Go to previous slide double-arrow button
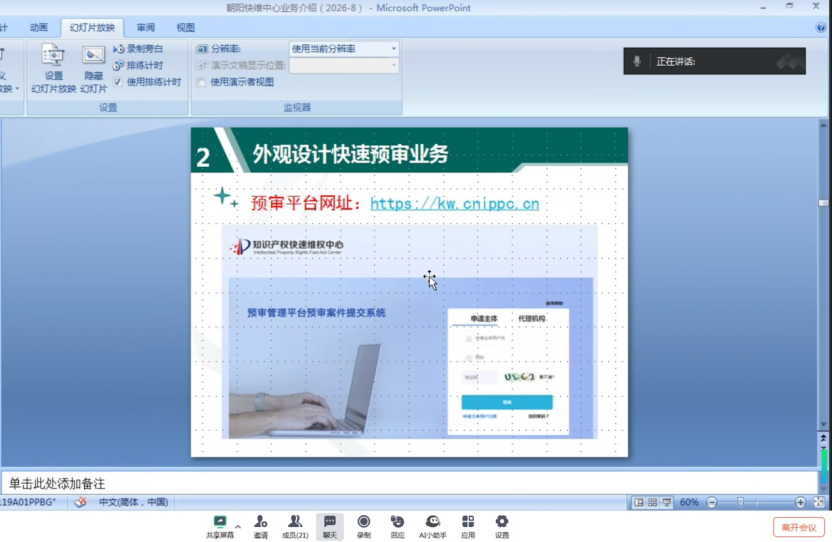The image size is (832, 542). 823,438
